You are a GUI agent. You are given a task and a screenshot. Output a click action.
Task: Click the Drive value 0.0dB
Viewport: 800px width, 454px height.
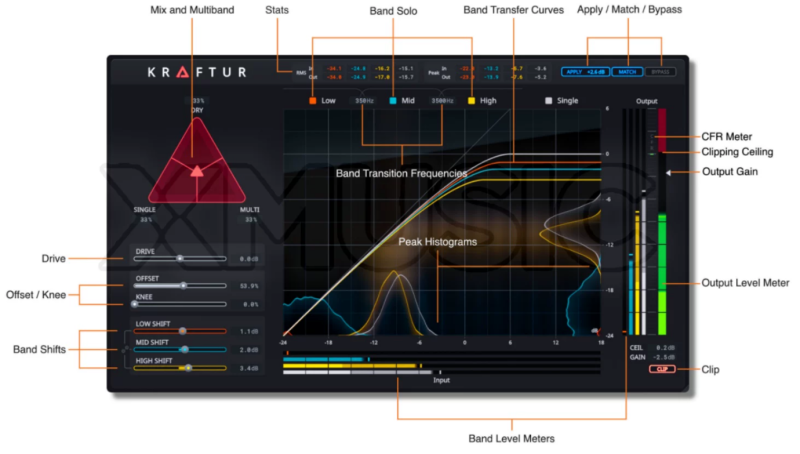click(248, 259)
